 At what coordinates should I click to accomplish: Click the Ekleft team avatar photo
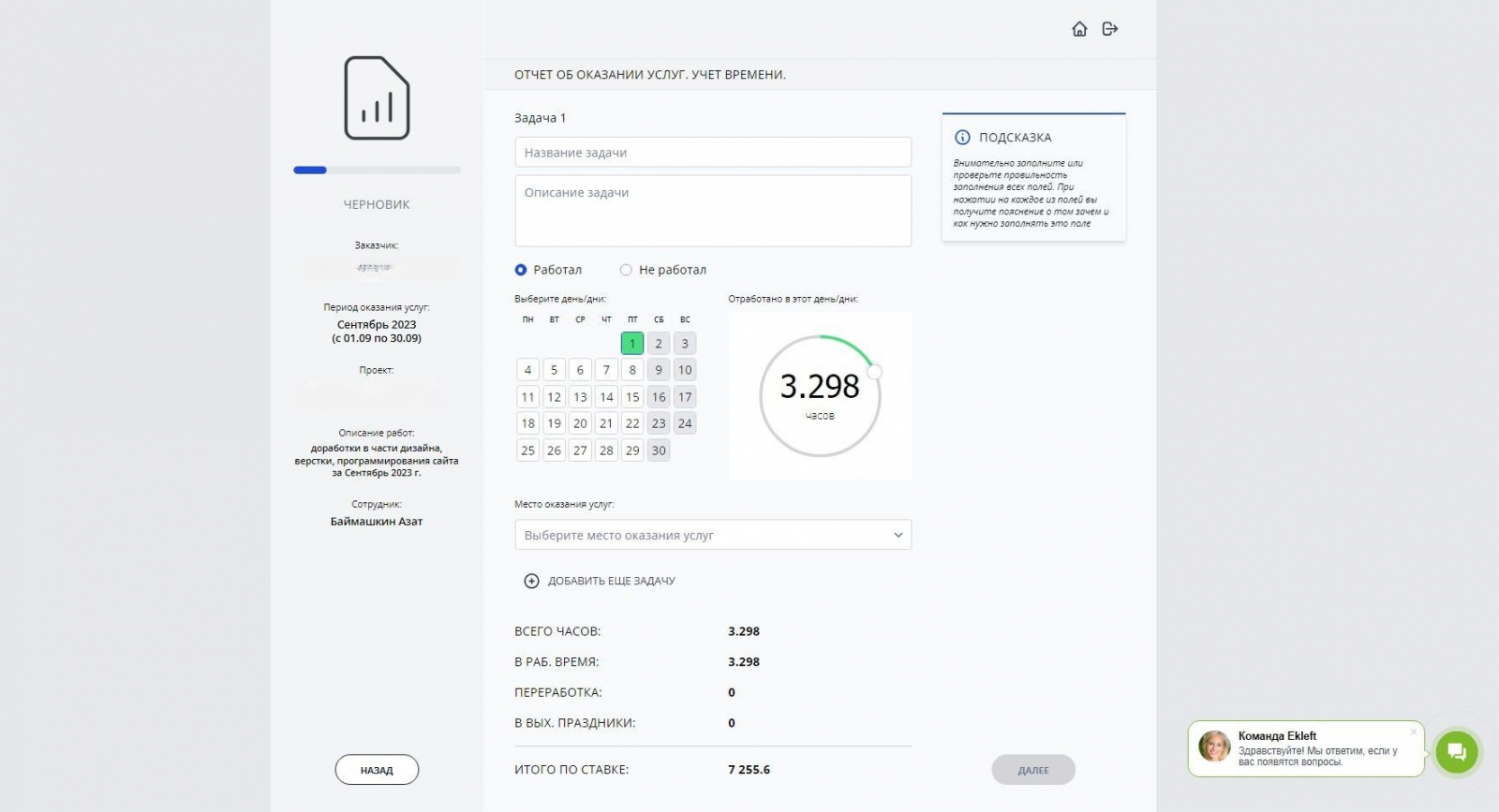coord(1215,747)
